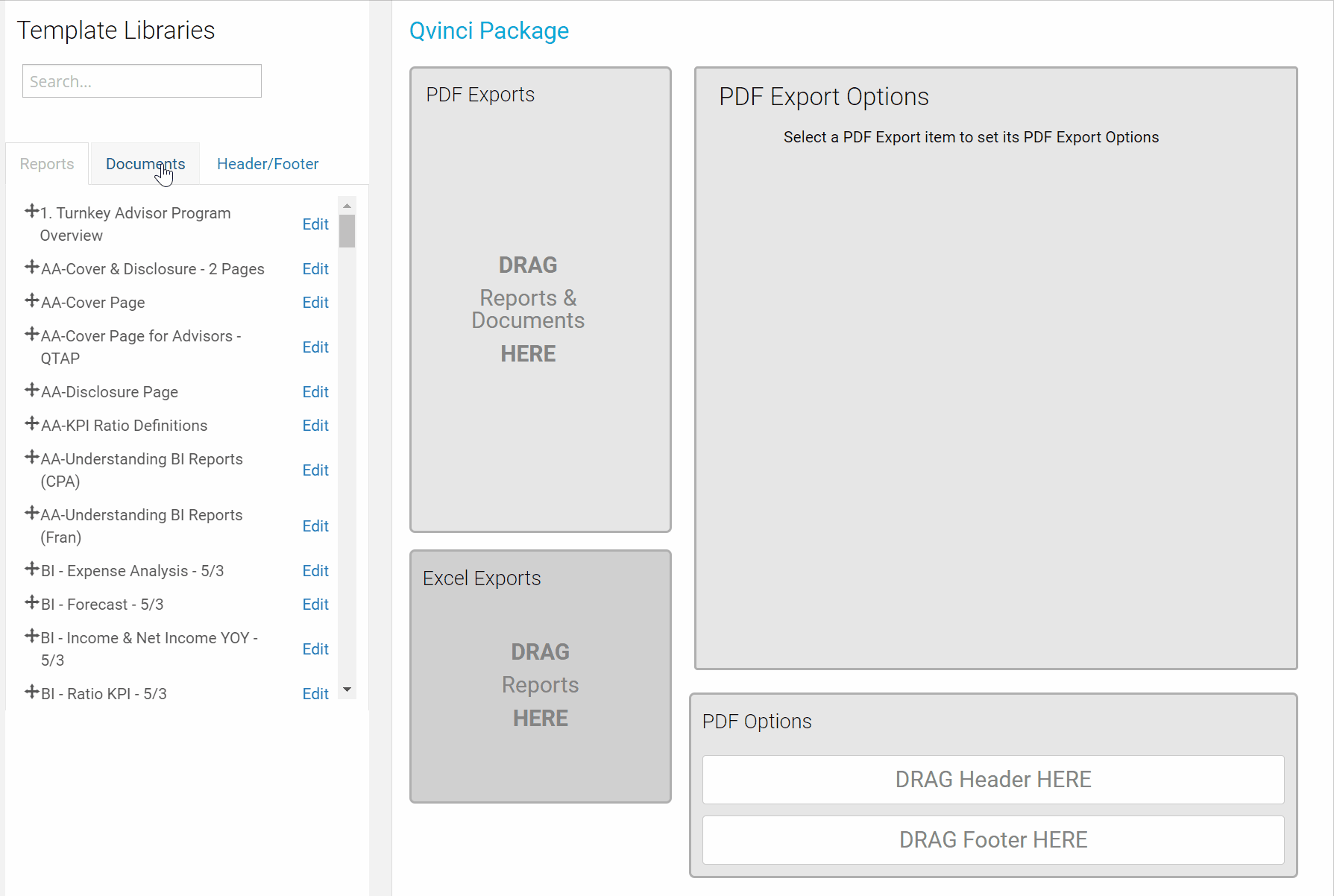Click the template Search field
Viewport: 1334px width, 896px height.
point(142,81)
